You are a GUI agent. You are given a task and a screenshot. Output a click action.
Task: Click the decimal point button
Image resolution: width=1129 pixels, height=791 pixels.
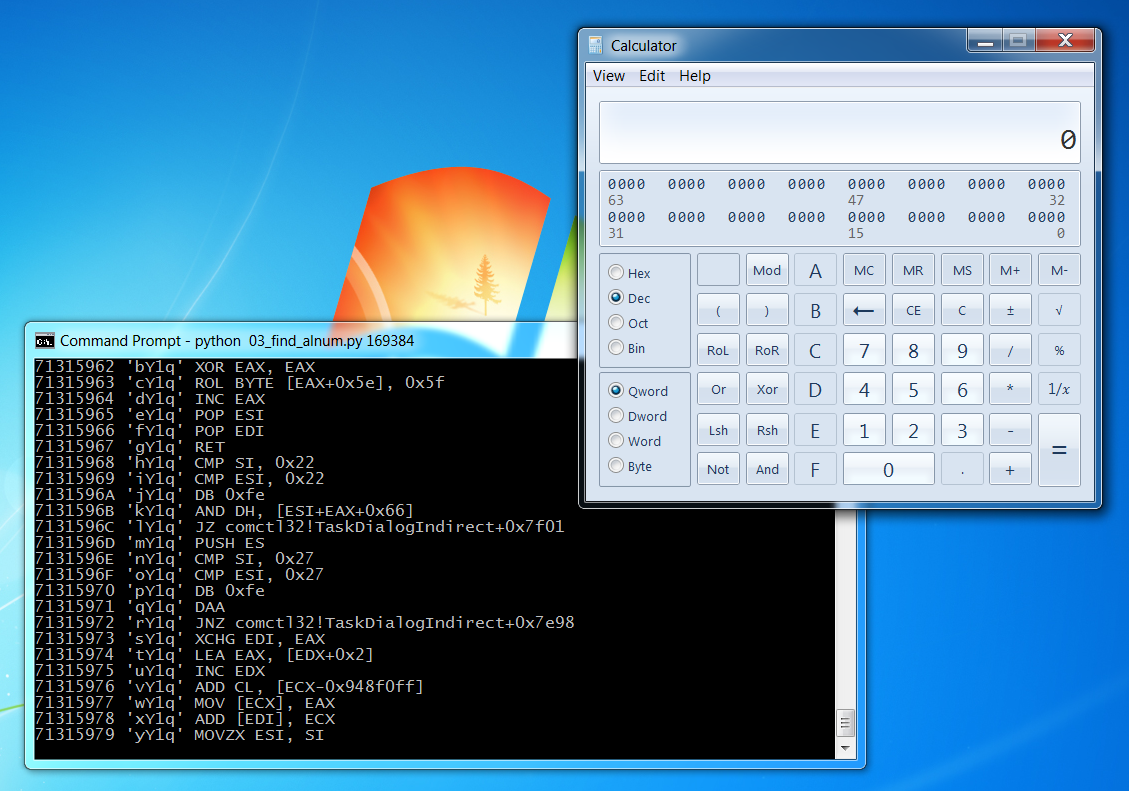(x=961, y=469)
